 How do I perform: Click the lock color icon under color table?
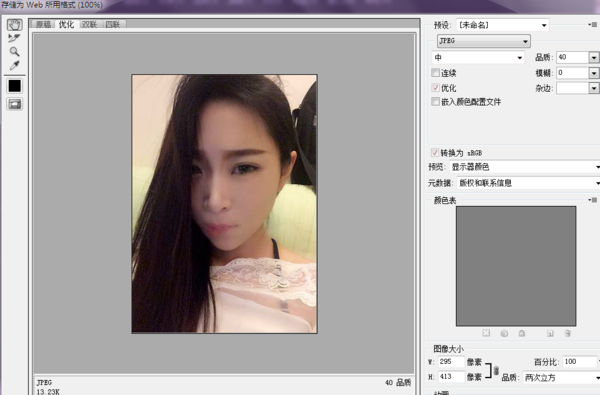click(x=522, y=333)
